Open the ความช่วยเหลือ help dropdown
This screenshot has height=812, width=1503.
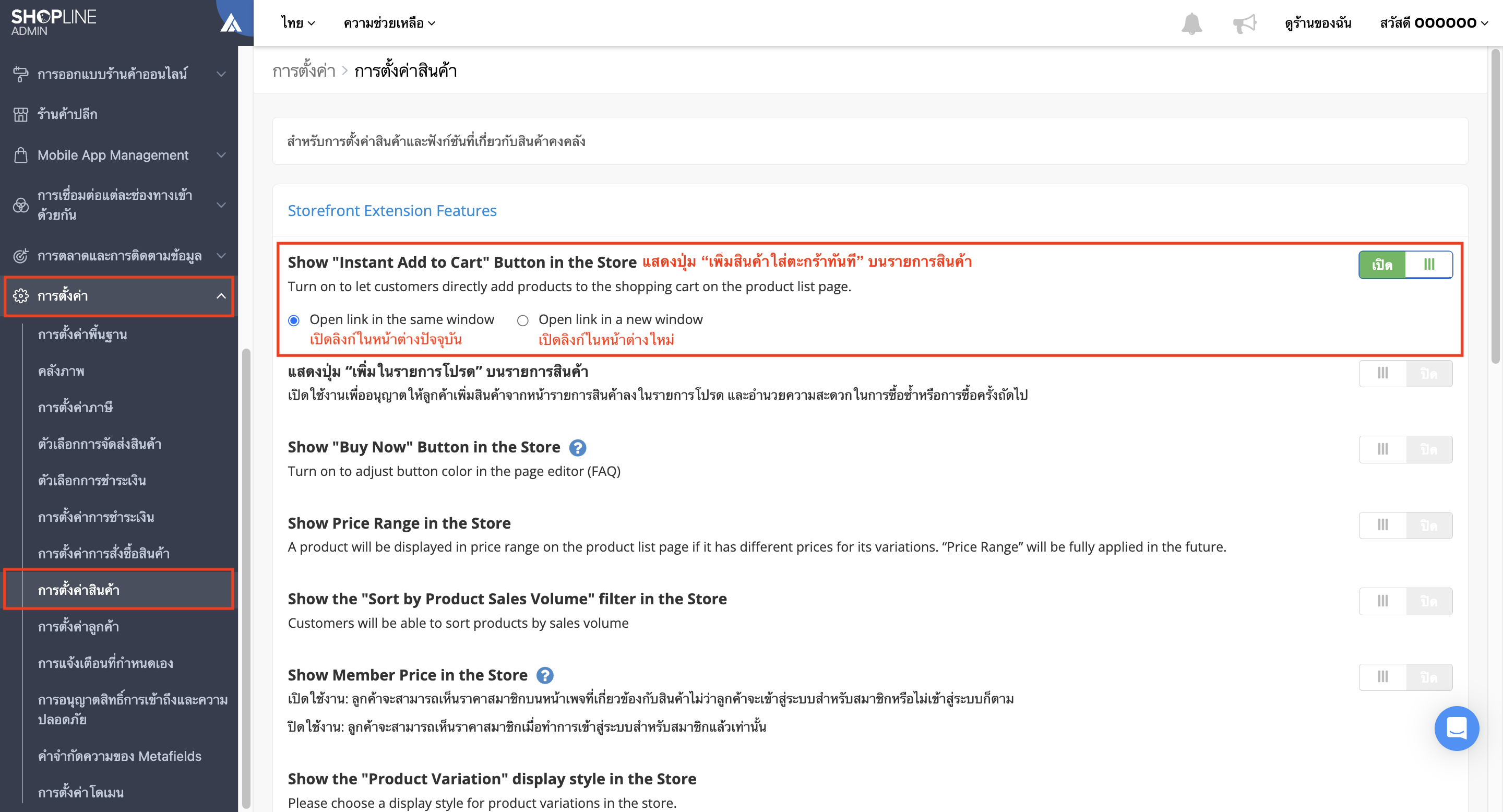click(389, 23)
